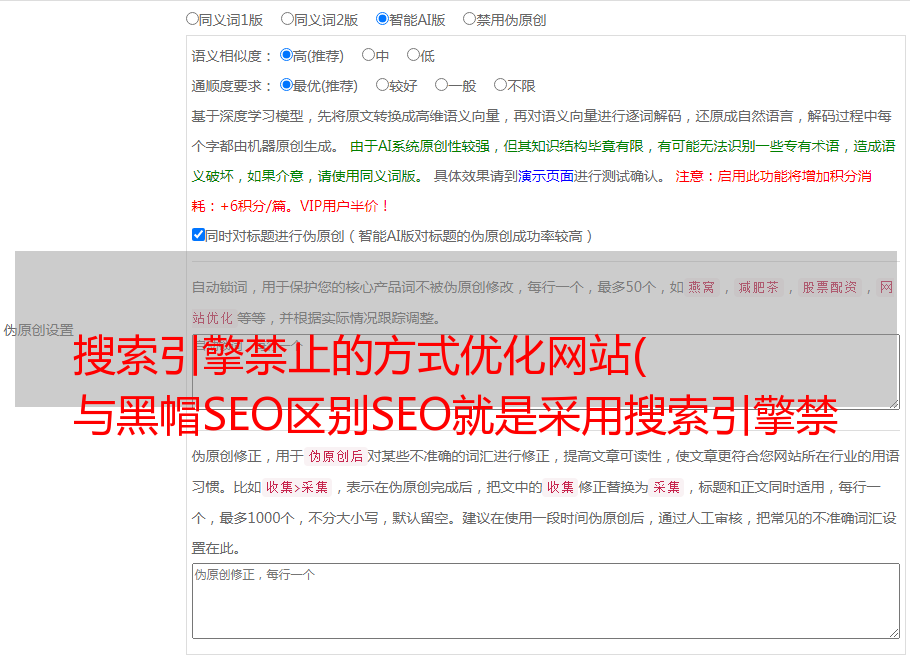The width and height of the screenshot is (911, 658).
Task: Open the 演示页面 link
Action: tap(546, 176)
